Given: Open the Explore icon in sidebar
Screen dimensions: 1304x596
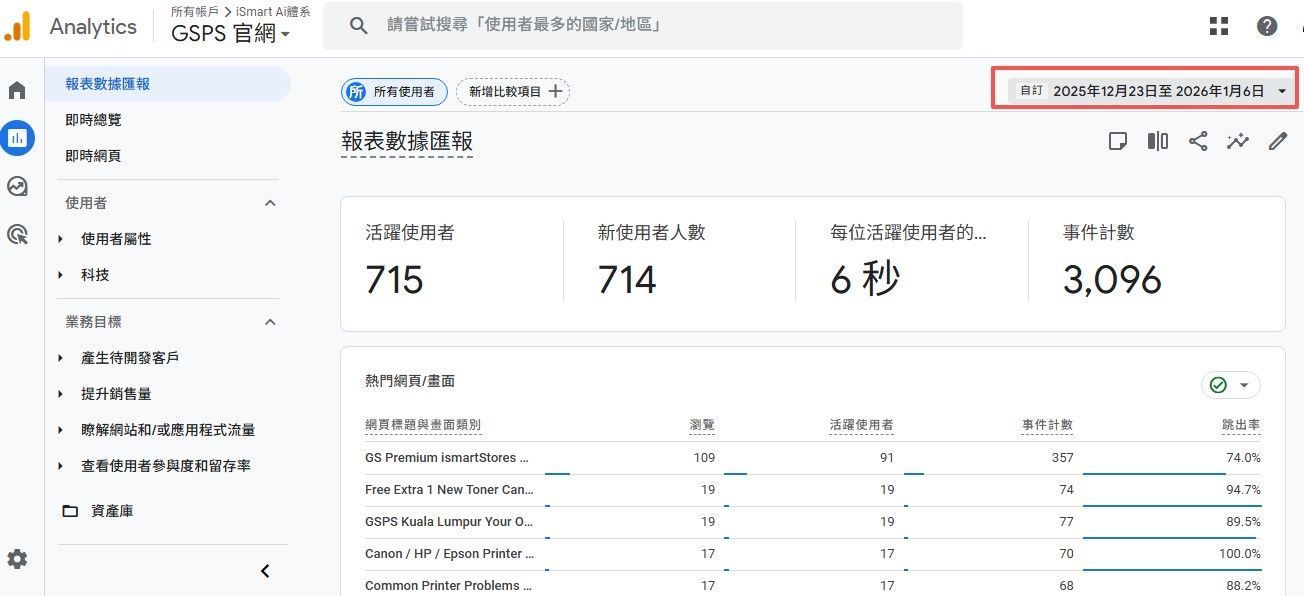Looking at the screenshot, I should pyautogui.click(x=17, y=187).
